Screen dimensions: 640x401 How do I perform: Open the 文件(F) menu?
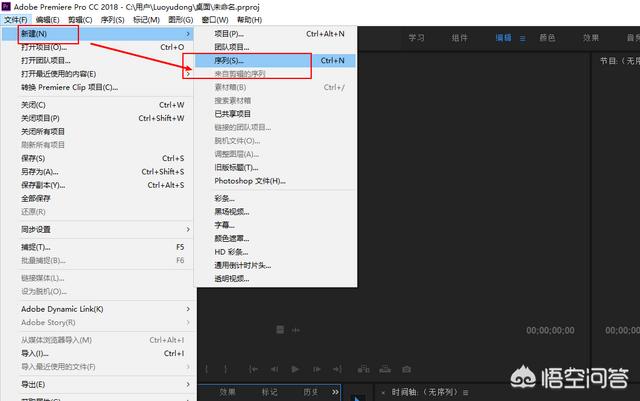pyautogui.click(x=16, y=20)
